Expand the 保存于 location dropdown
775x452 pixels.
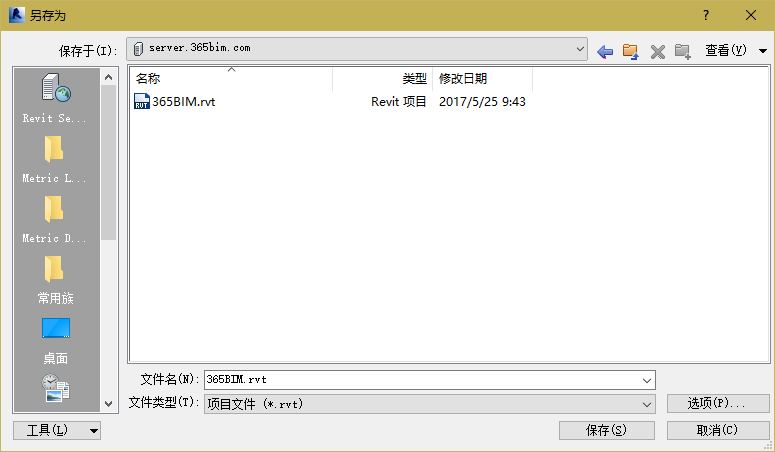click(580, 49)
